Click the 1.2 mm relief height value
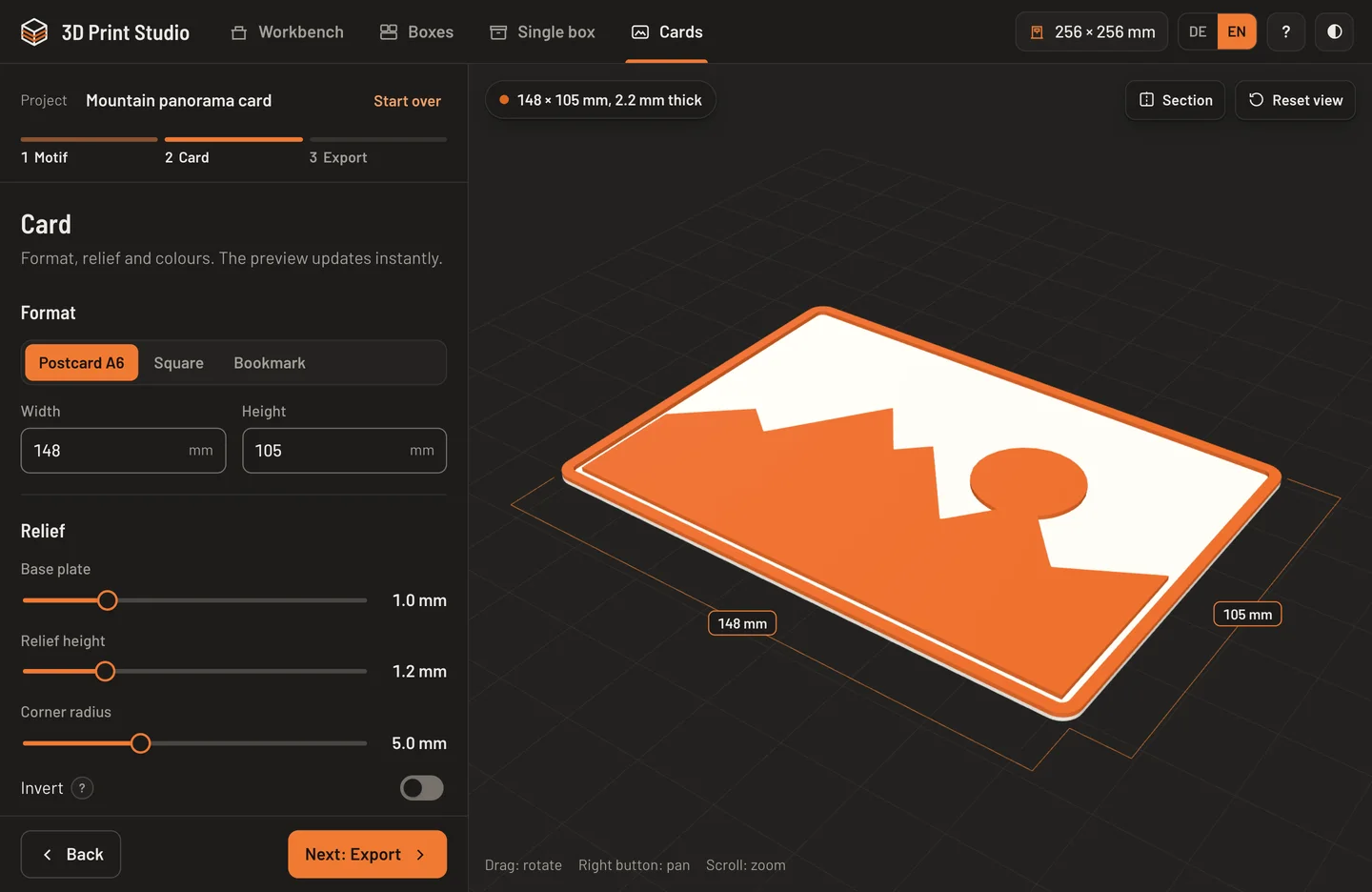The width and height of the screenshot is (1372, 892). click(419, 672)
